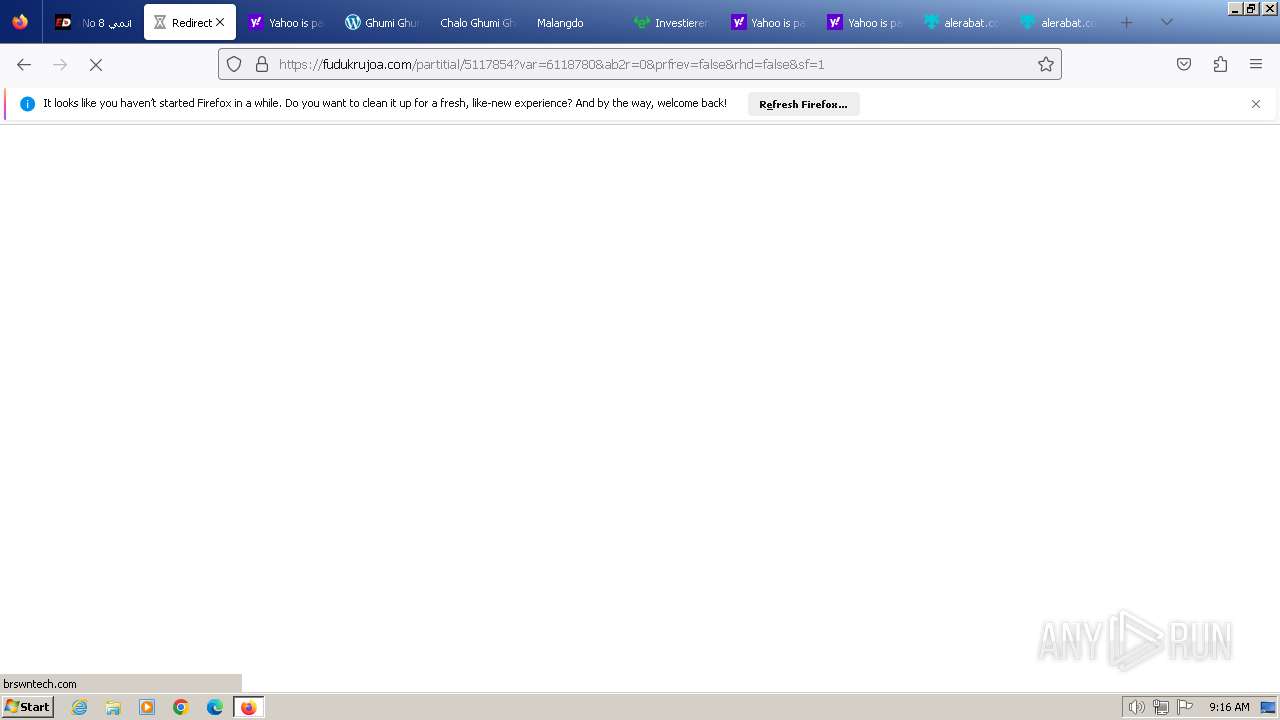Image resolution: width=1280 pixels, height=720 pixels.
Task: Switch to the Investieren tab
Action: pos(671,22)
